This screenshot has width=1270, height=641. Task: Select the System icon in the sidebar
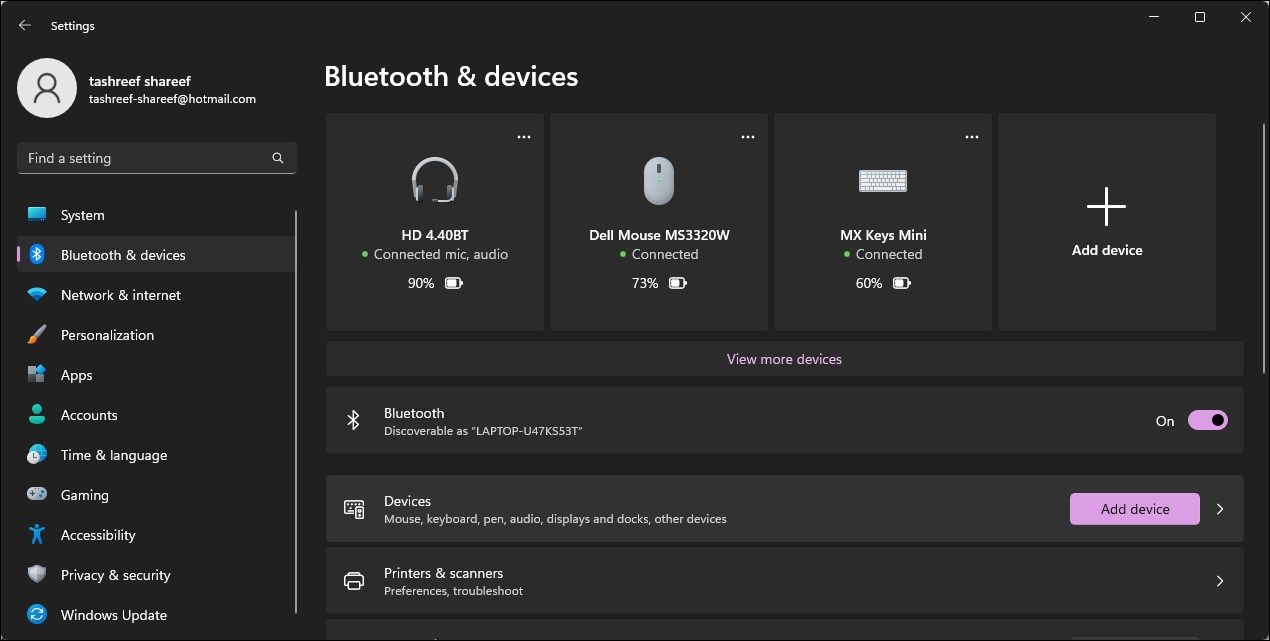click(39, 214)
